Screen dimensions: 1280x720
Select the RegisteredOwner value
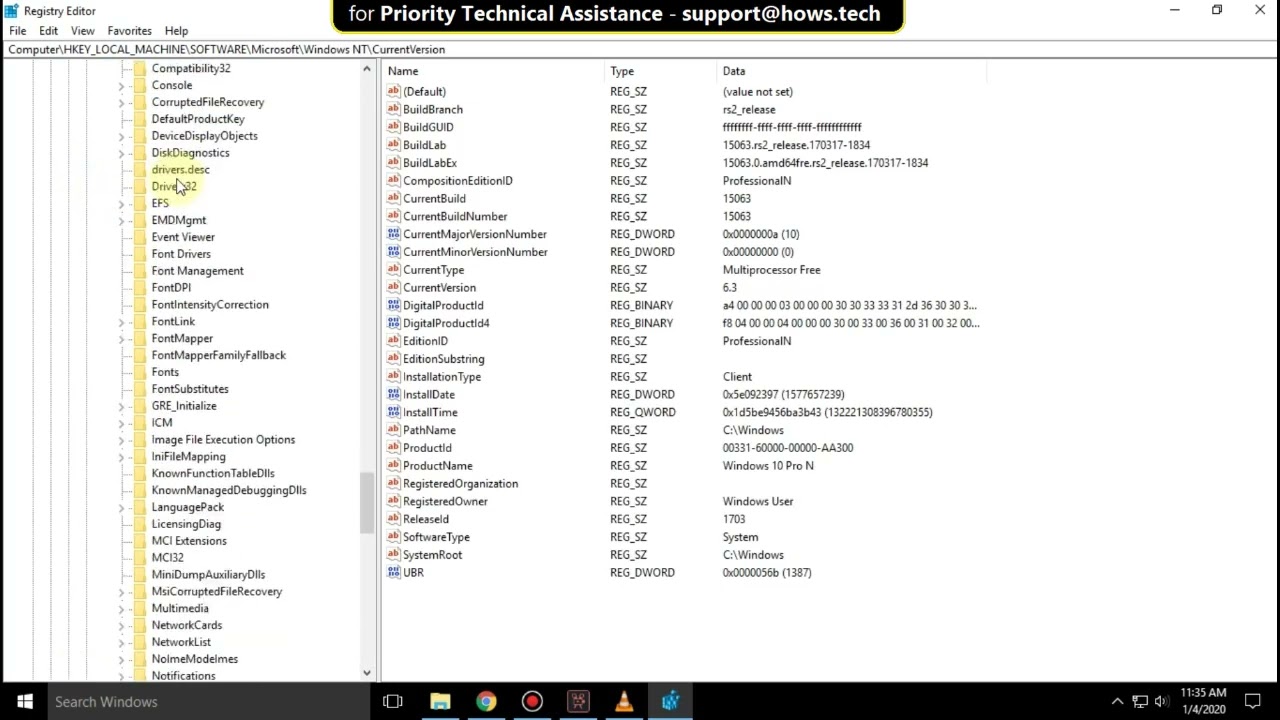[445, 501]
